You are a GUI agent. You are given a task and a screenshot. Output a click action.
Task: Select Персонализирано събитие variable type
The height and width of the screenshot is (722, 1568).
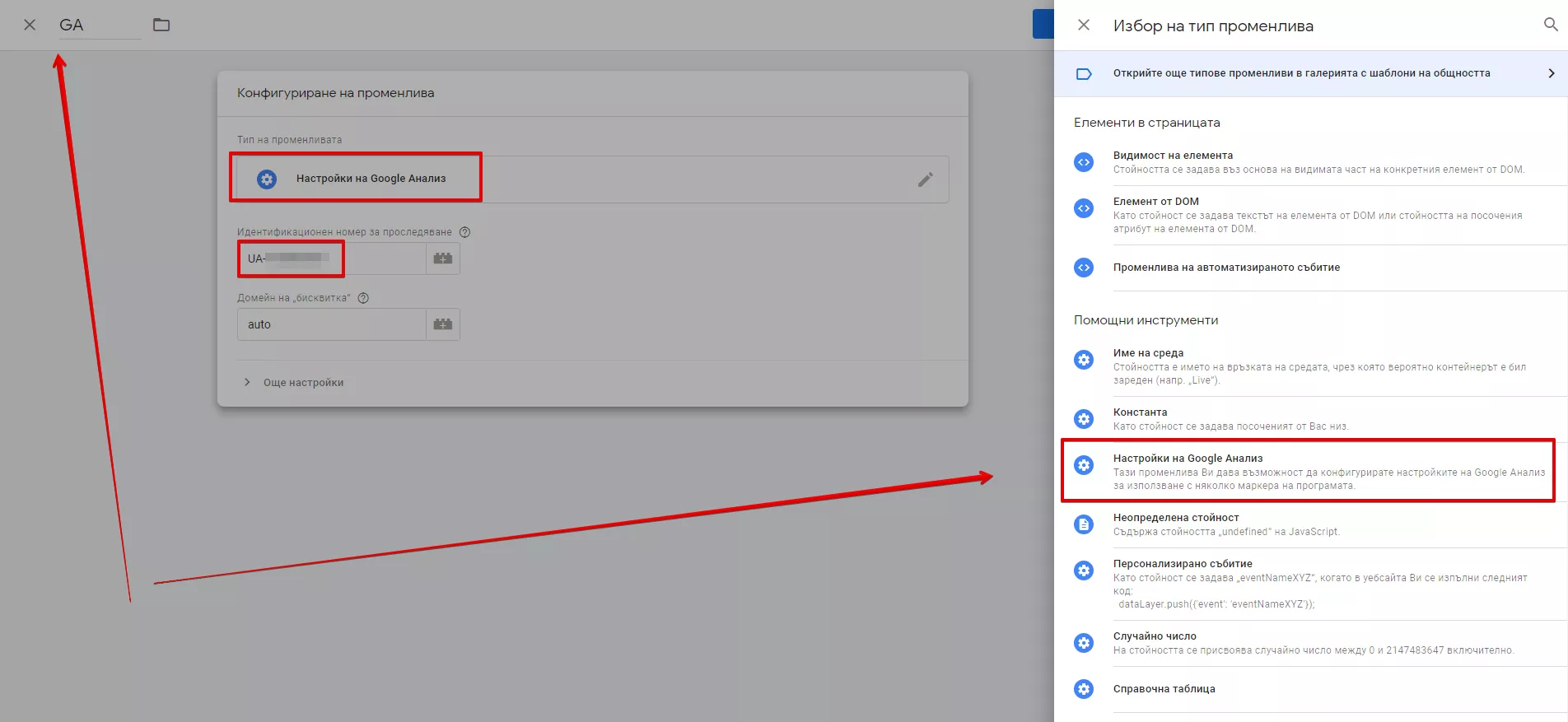1311,584
